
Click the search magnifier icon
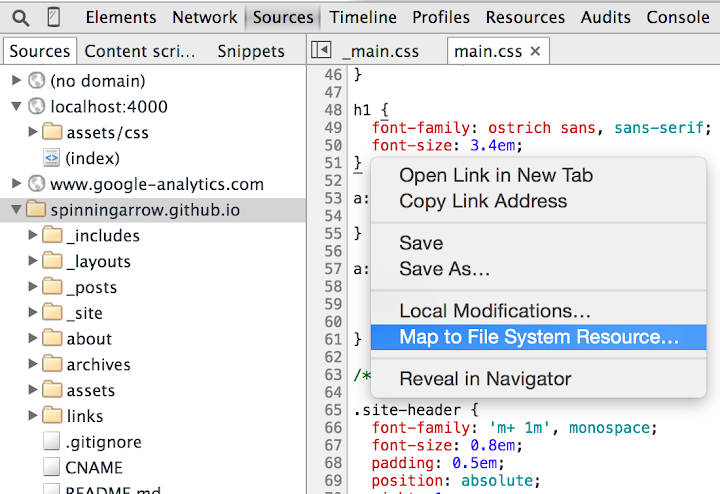[21, 18]
